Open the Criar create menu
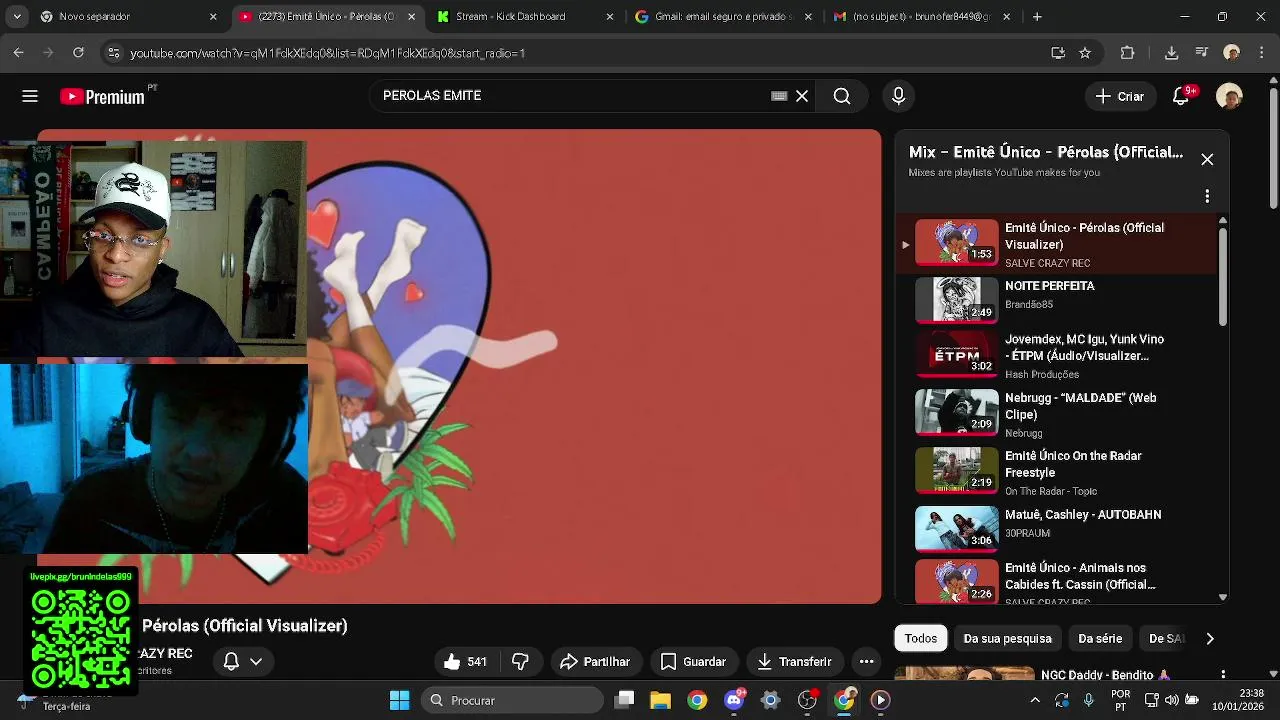 point(1119,96)
